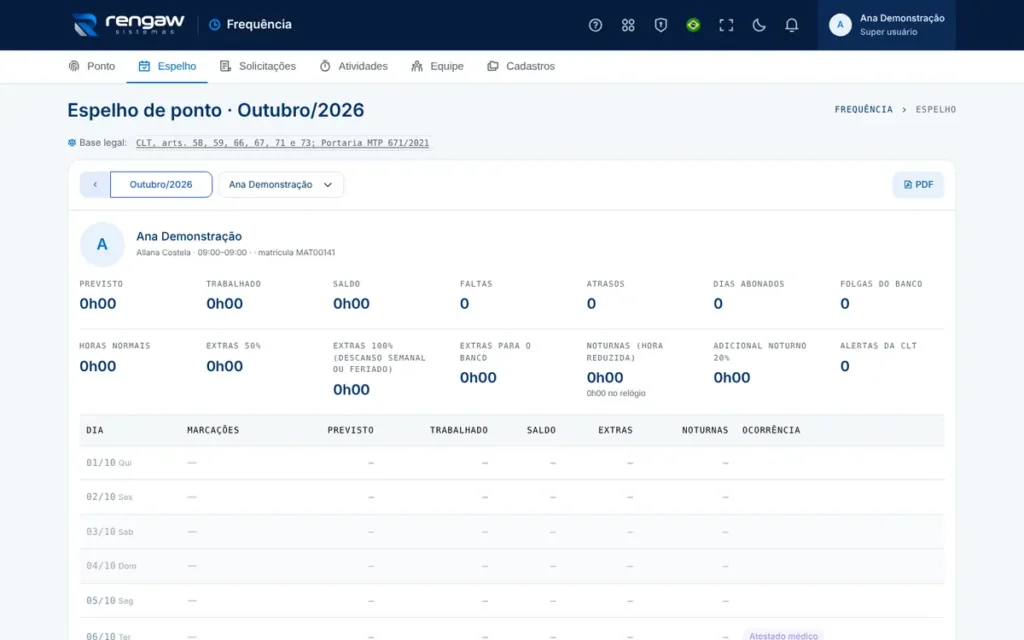Expand the Ana Demonstração employee dropdown

tap(281, 185)
